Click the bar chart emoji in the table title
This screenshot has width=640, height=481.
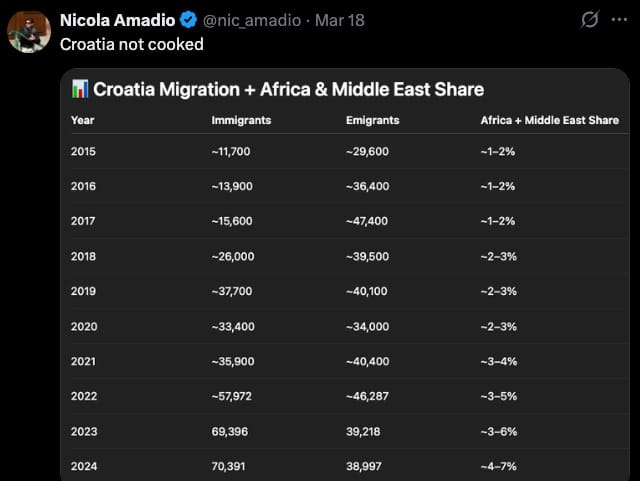coord(81,89)
